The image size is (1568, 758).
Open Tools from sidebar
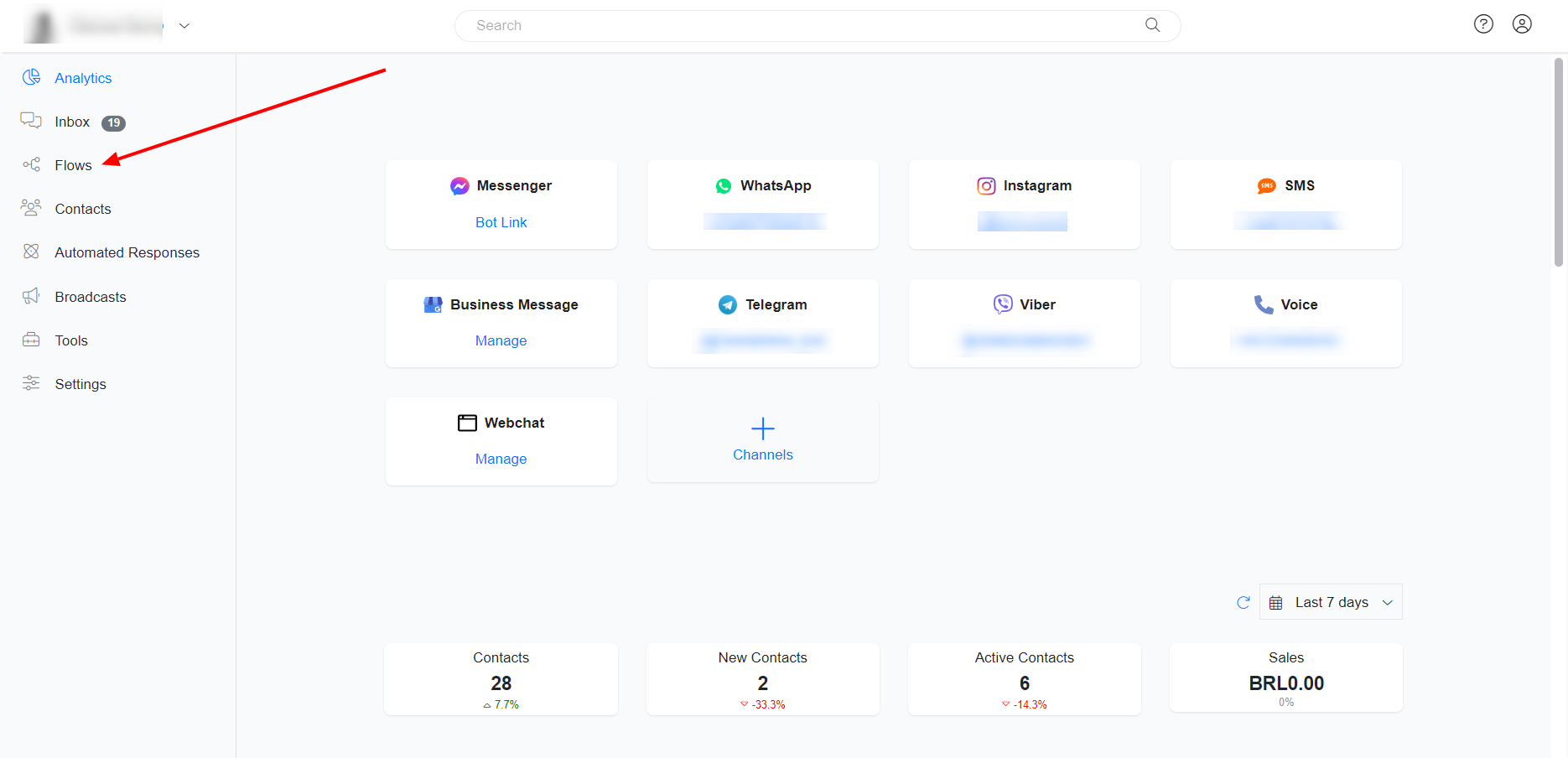point(71,340)
